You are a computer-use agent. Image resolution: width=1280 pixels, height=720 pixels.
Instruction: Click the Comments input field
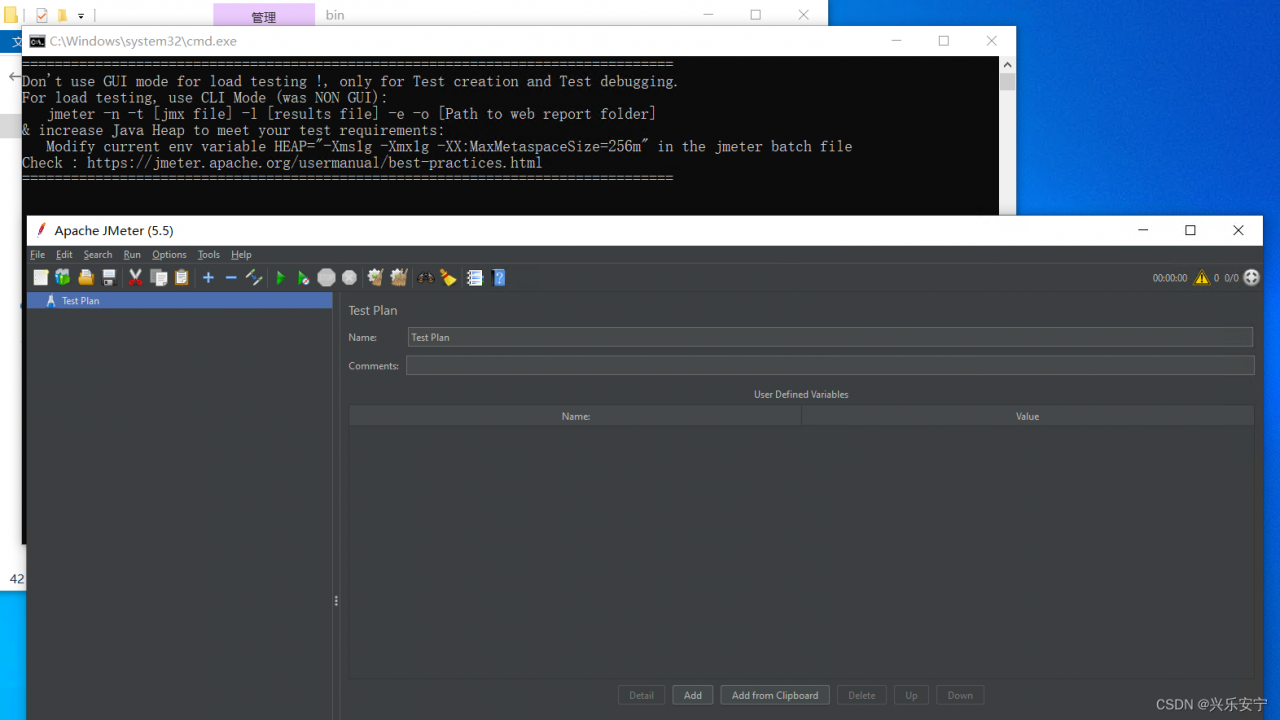pos(830,366)
